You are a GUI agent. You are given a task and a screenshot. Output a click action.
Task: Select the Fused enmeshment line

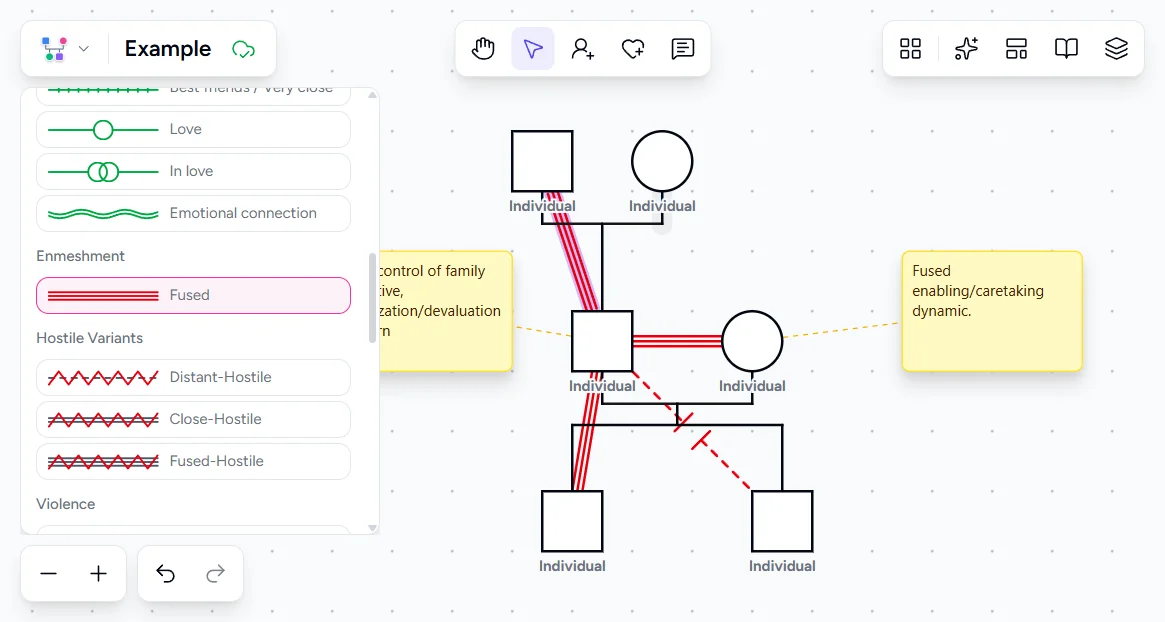193,295
